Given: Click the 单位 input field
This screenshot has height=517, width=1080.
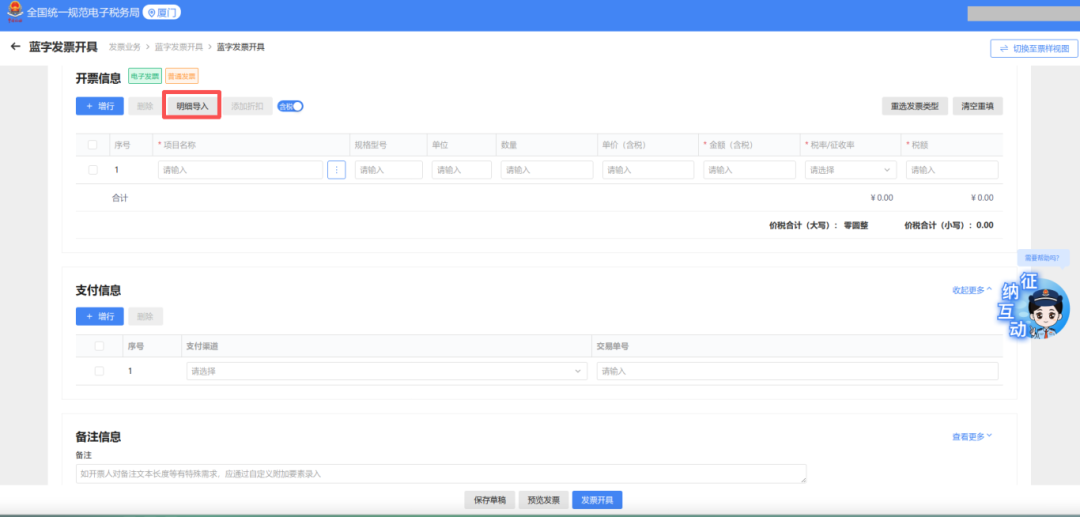Looking at the screenshot, I should click(461, 170).
